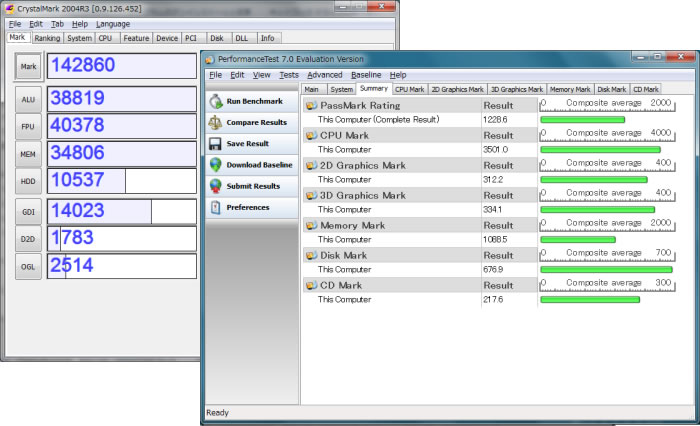Viewport: 700px width, 426px height.
Task: Open the CD Mark tab in PerformanceTest
Action: click(x=646, y=89)
